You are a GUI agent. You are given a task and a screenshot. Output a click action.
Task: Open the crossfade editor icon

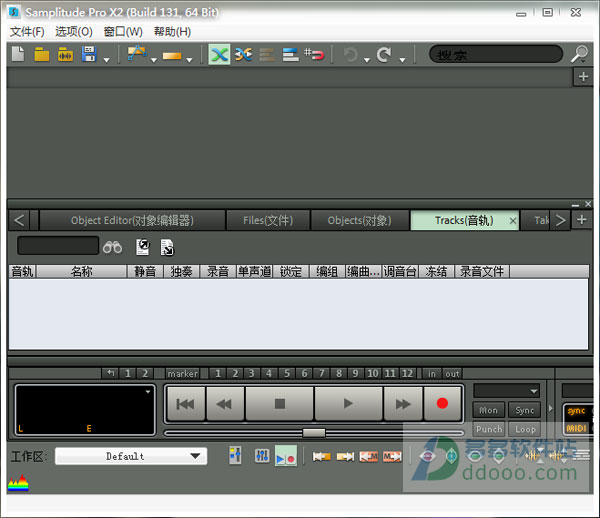(243, 54)
